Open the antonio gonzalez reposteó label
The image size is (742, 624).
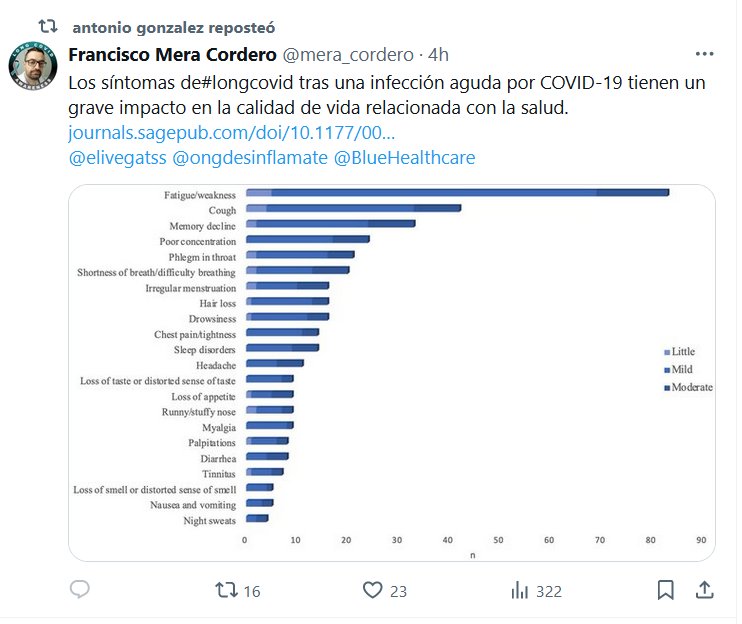pyautogui.click(x=175, y=26)
